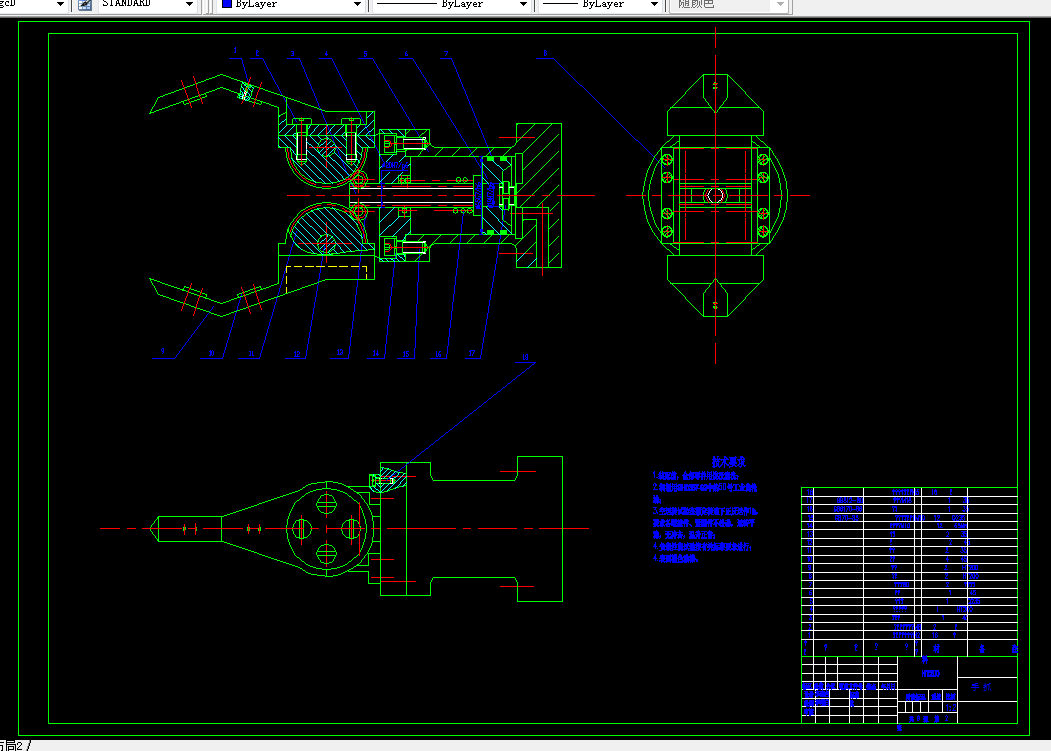Expand the lineweight ByLayer dropdown arrow
The width and height of the screenshot is (1051, 751).
[654, 4]
